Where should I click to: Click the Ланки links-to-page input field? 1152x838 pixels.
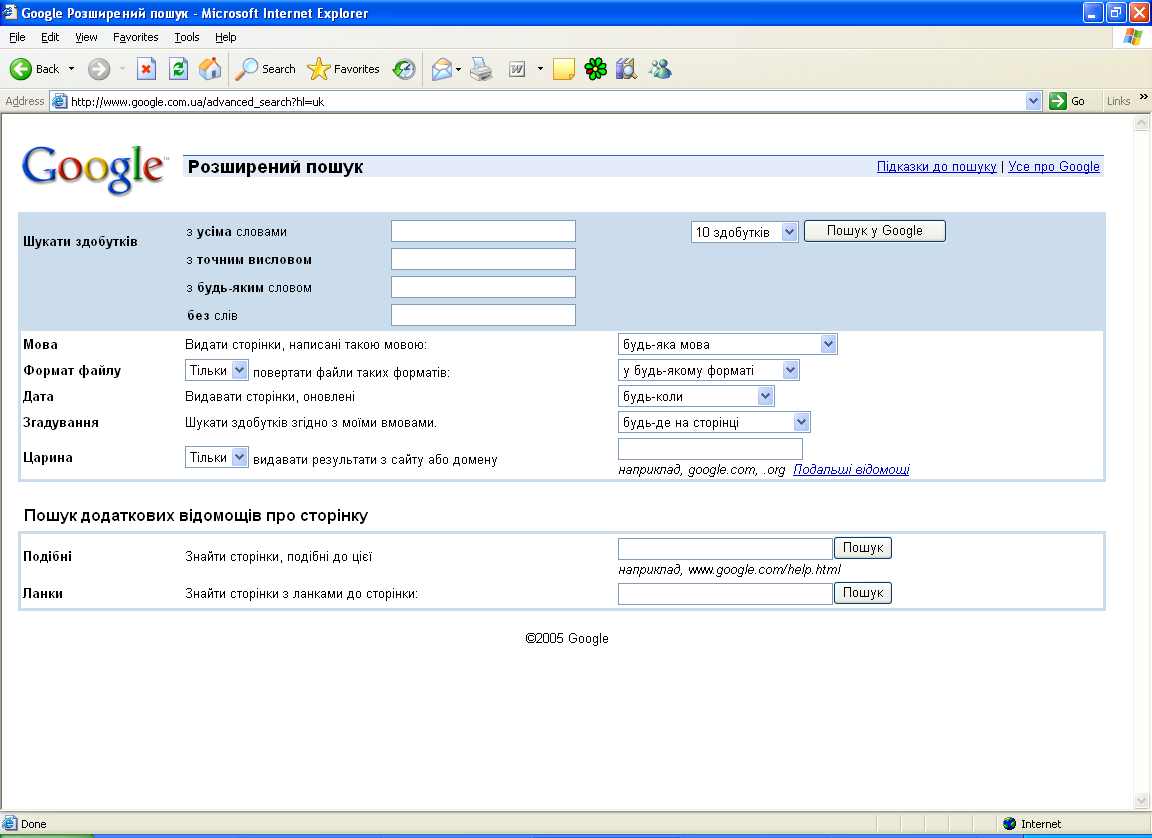725,593
